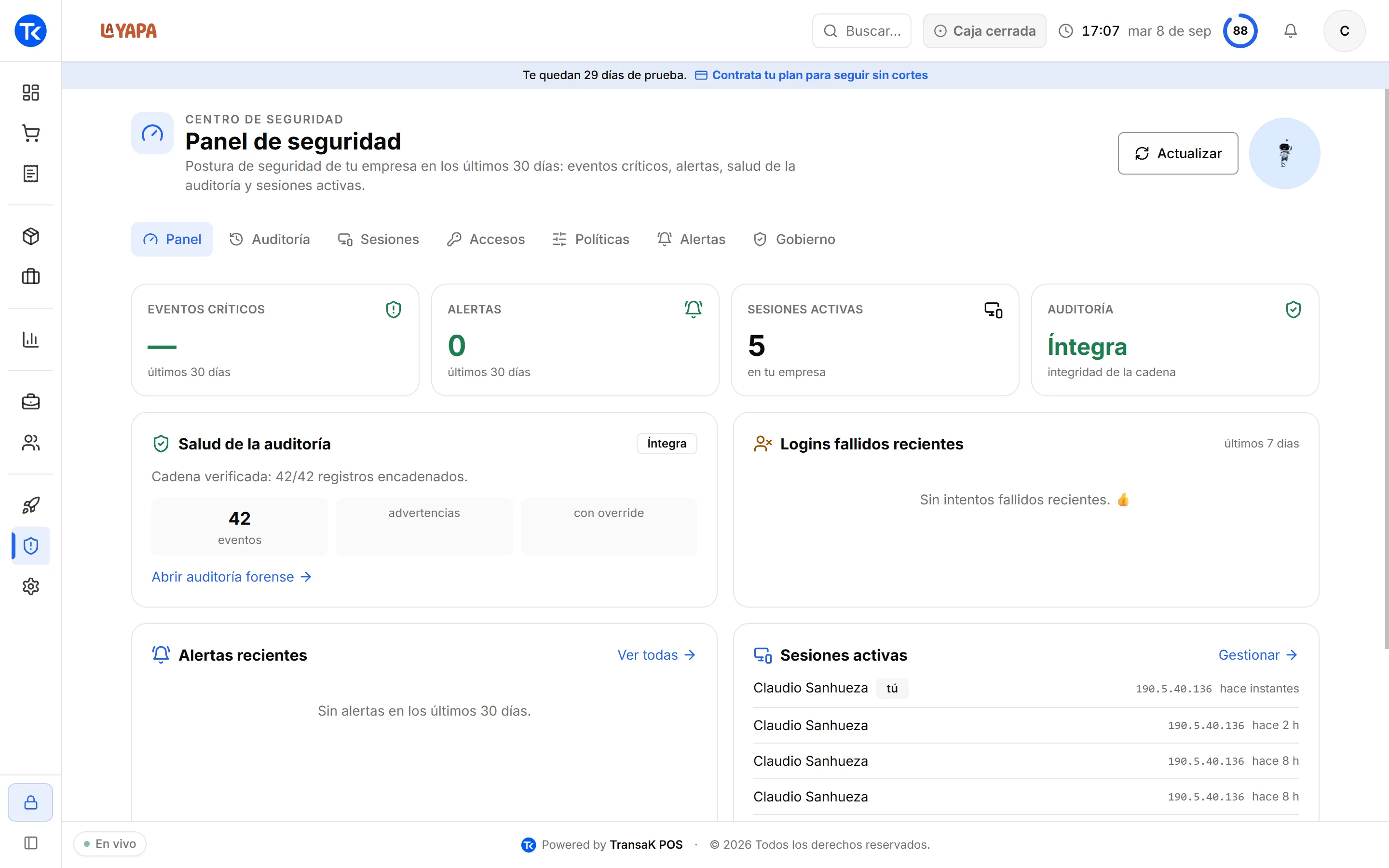Click the session row marked tú
The height and width of the screenshot is (868, 1389).
pos(1026,688)
